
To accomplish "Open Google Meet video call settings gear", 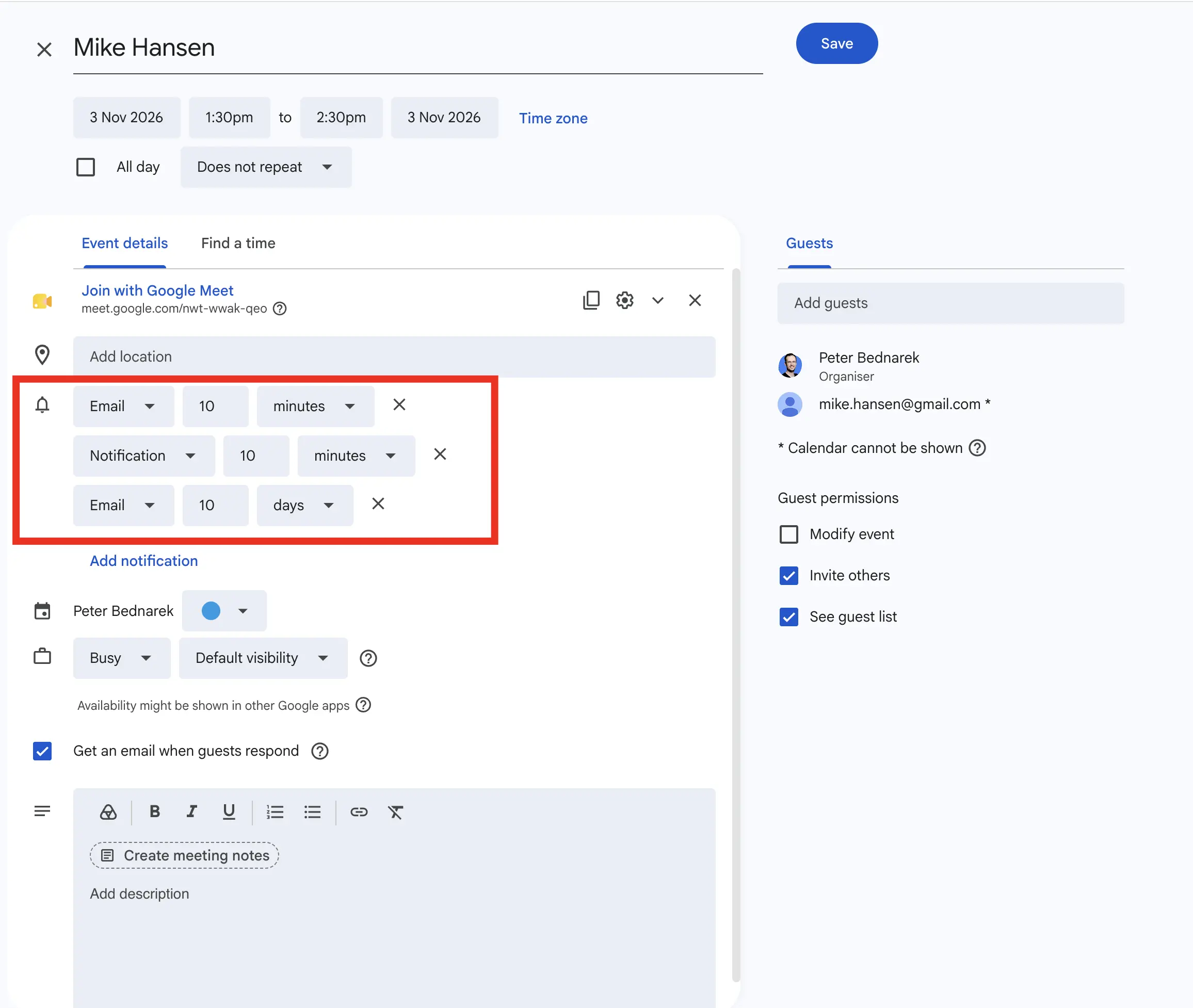I will tap(625, 300).
